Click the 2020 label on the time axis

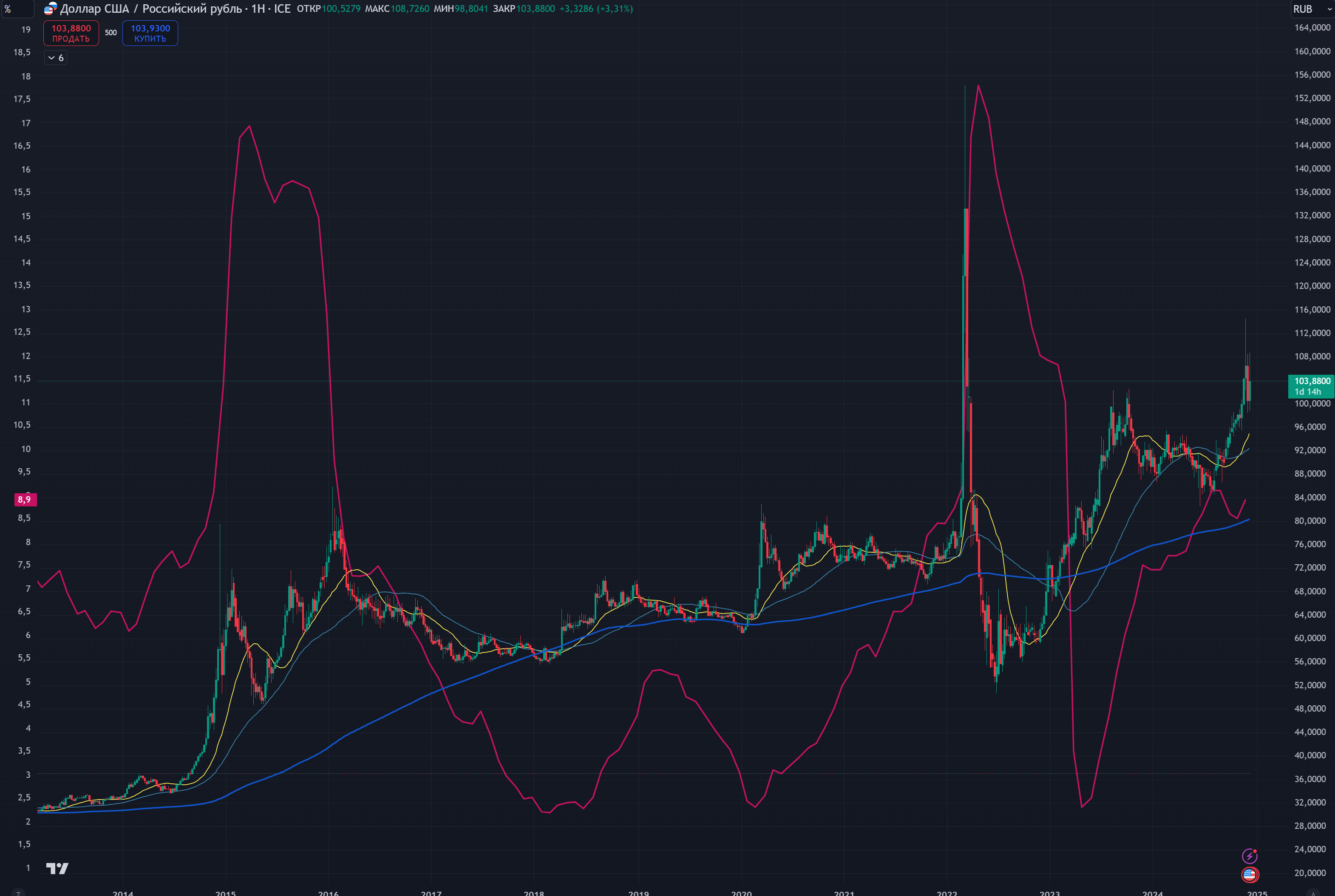click(741, 893)
